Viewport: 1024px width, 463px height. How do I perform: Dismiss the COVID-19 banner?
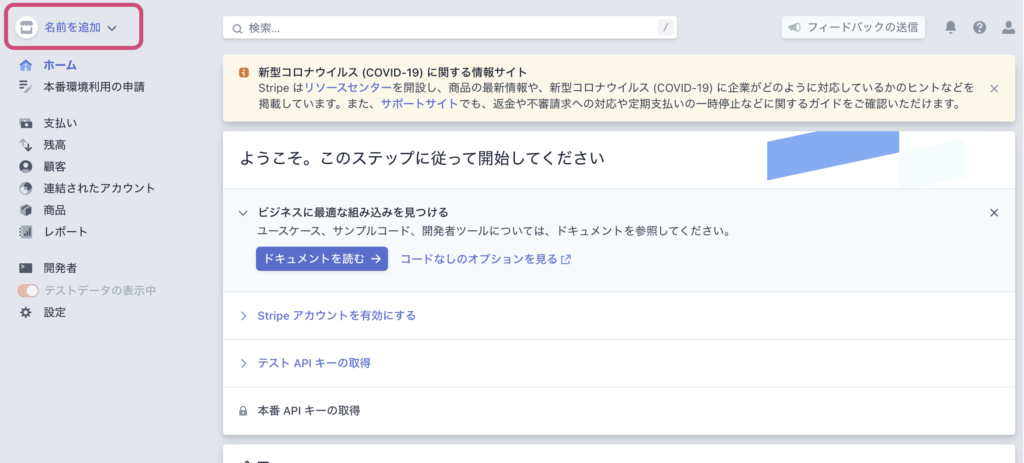pyautogui.click(x=994, y=88)
